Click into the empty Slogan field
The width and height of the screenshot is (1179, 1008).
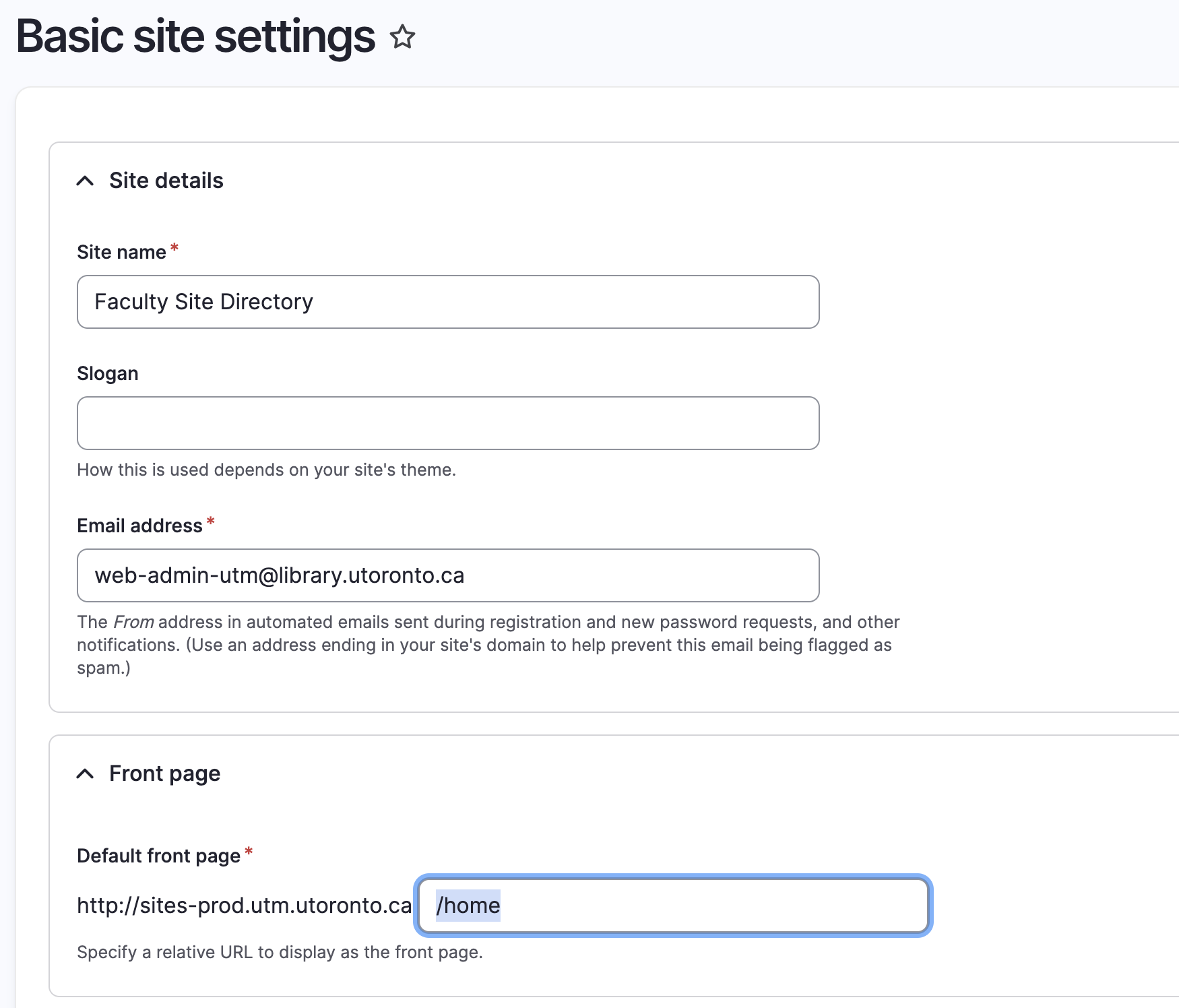pos(447,423)
